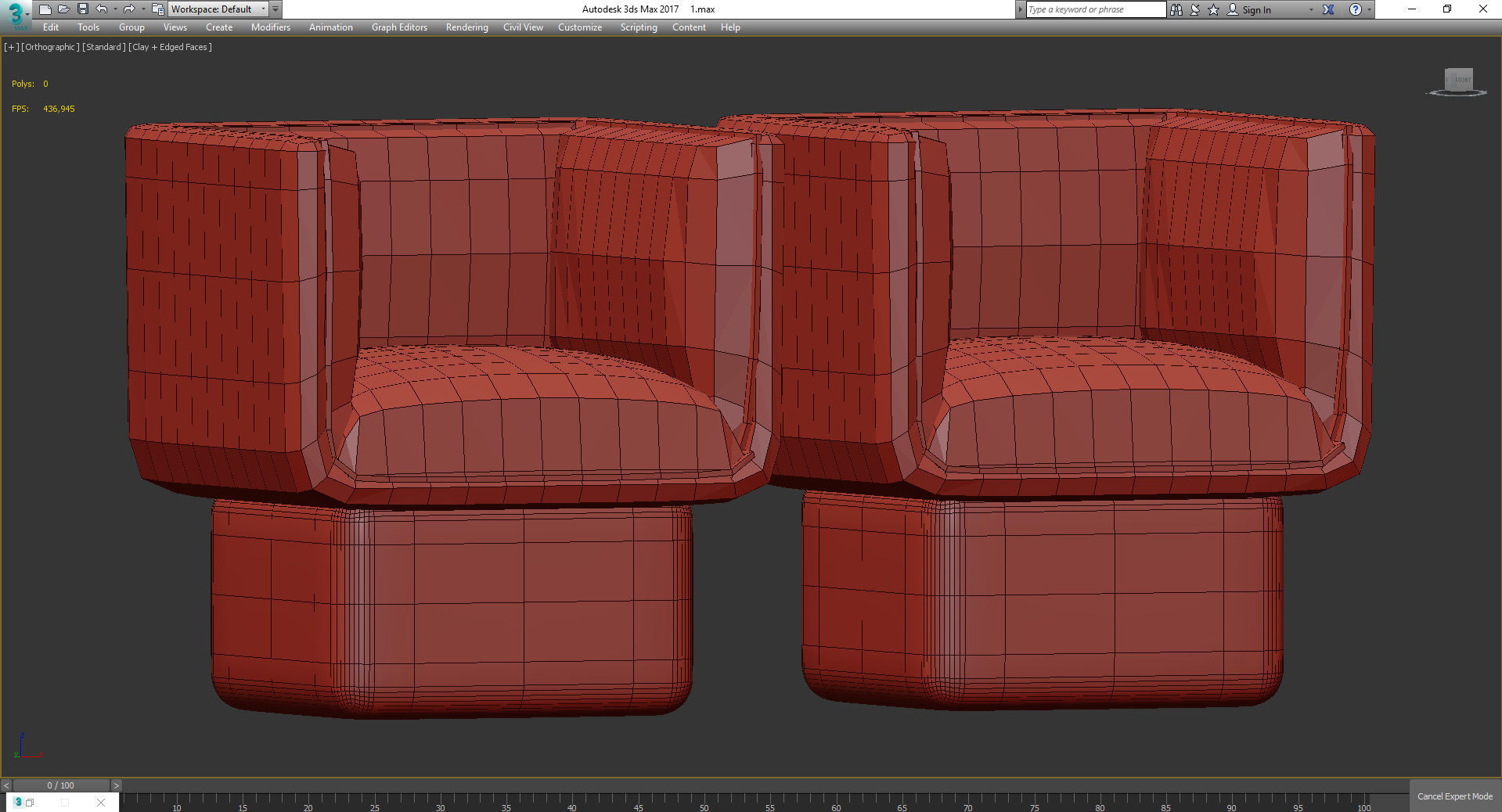Viewport: 1502px width, 812px height.
Task: Click the Open File folder icon
Action: (x=63, y=9)
